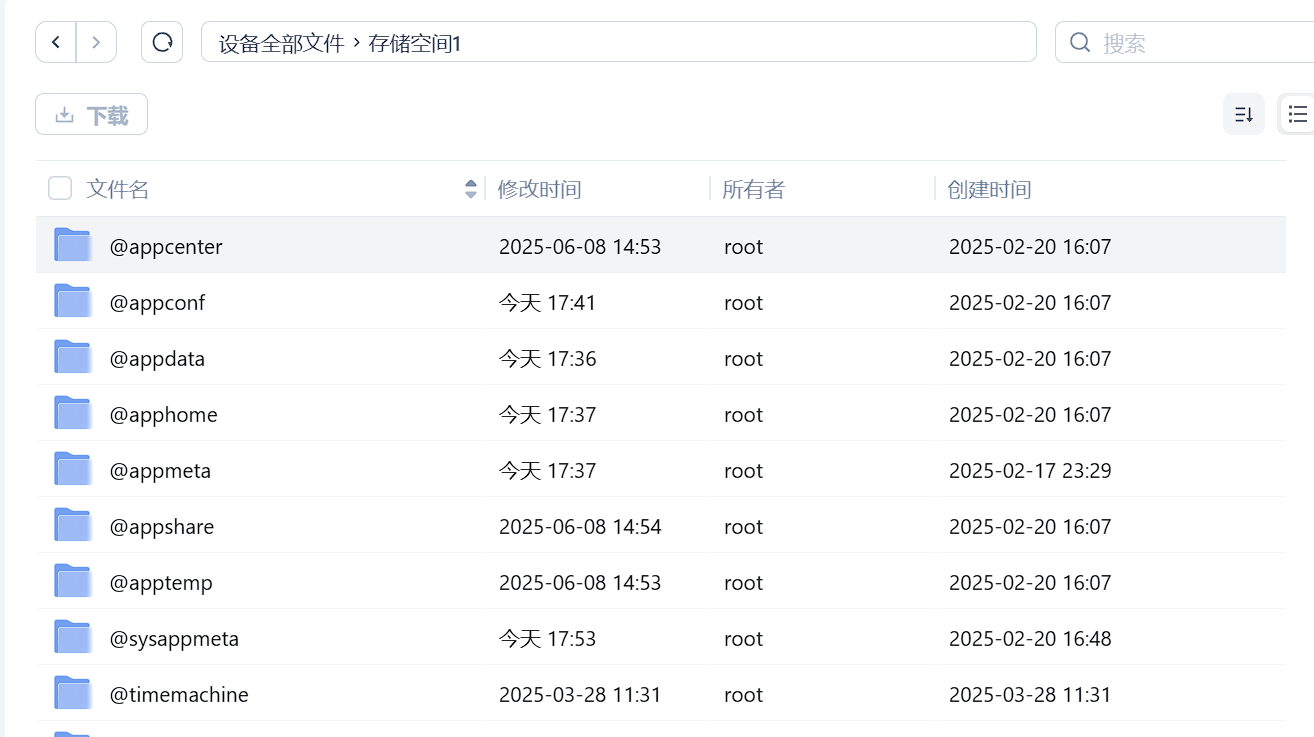Screen dimensions: 1314x737
Task: Go forward with the right arrow button
Action: pos(96,42)
